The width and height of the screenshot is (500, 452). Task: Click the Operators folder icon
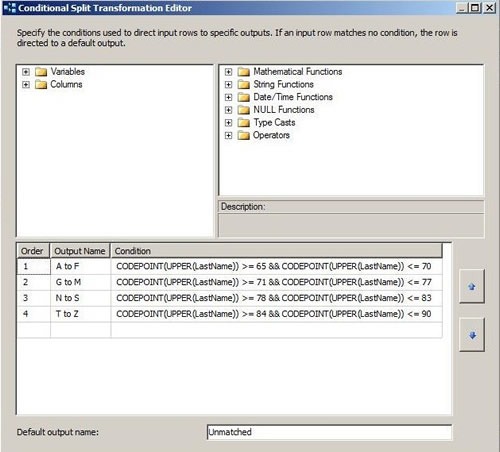click(x=244, y=135)
